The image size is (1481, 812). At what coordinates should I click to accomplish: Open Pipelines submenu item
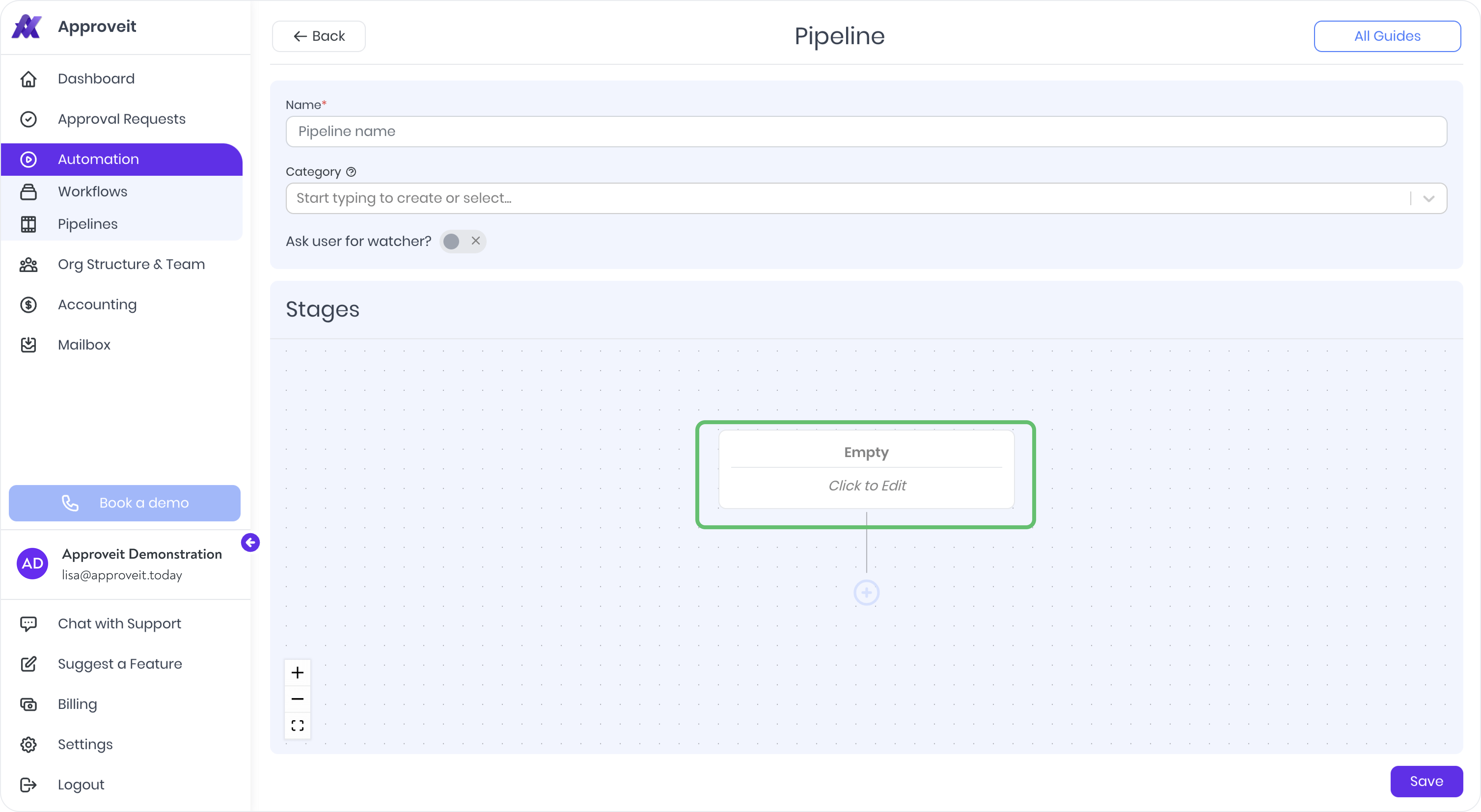tap(122, 224)
